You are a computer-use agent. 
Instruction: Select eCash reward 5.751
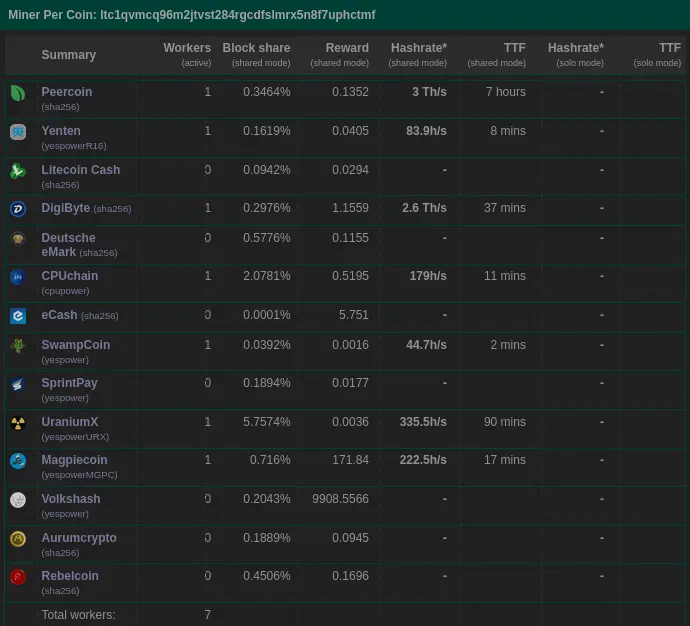coord(354,315)
